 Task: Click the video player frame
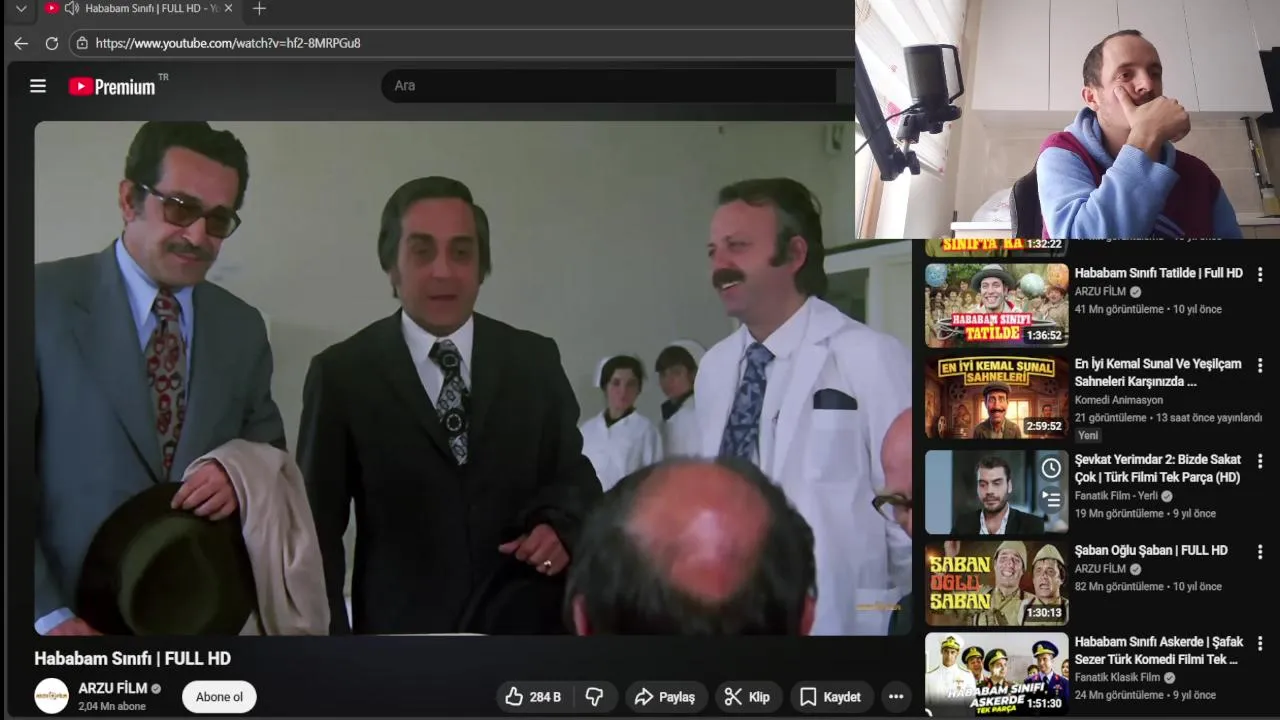pos(473,378)
